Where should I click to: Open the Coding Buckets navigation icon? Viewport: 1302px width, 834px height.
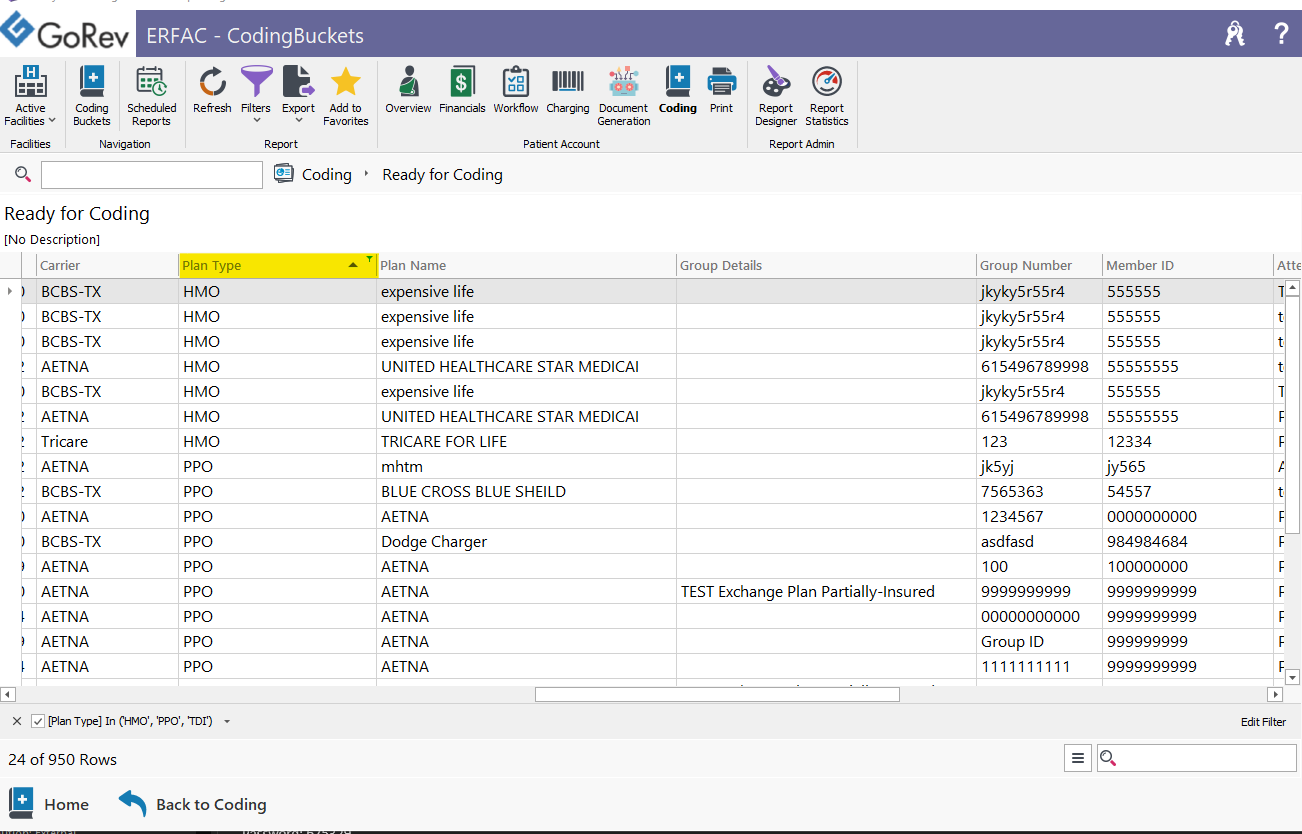point(91,95)
